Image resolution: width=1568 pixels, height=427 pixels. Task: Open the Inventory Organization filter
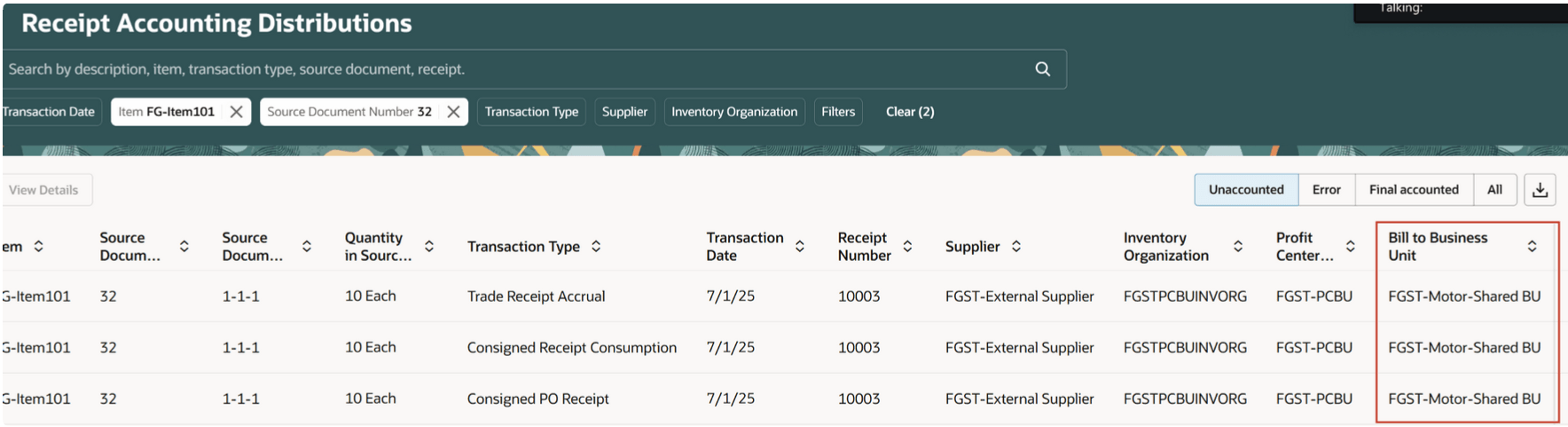[734, 112]
